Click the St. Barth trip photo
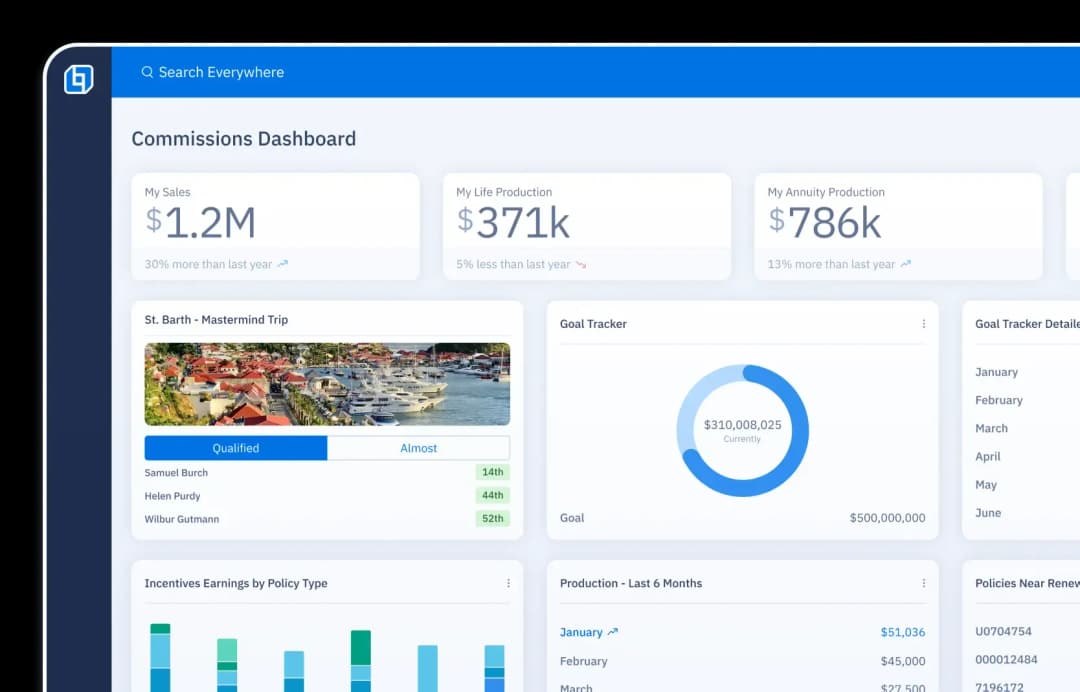 tap(327, 384)
